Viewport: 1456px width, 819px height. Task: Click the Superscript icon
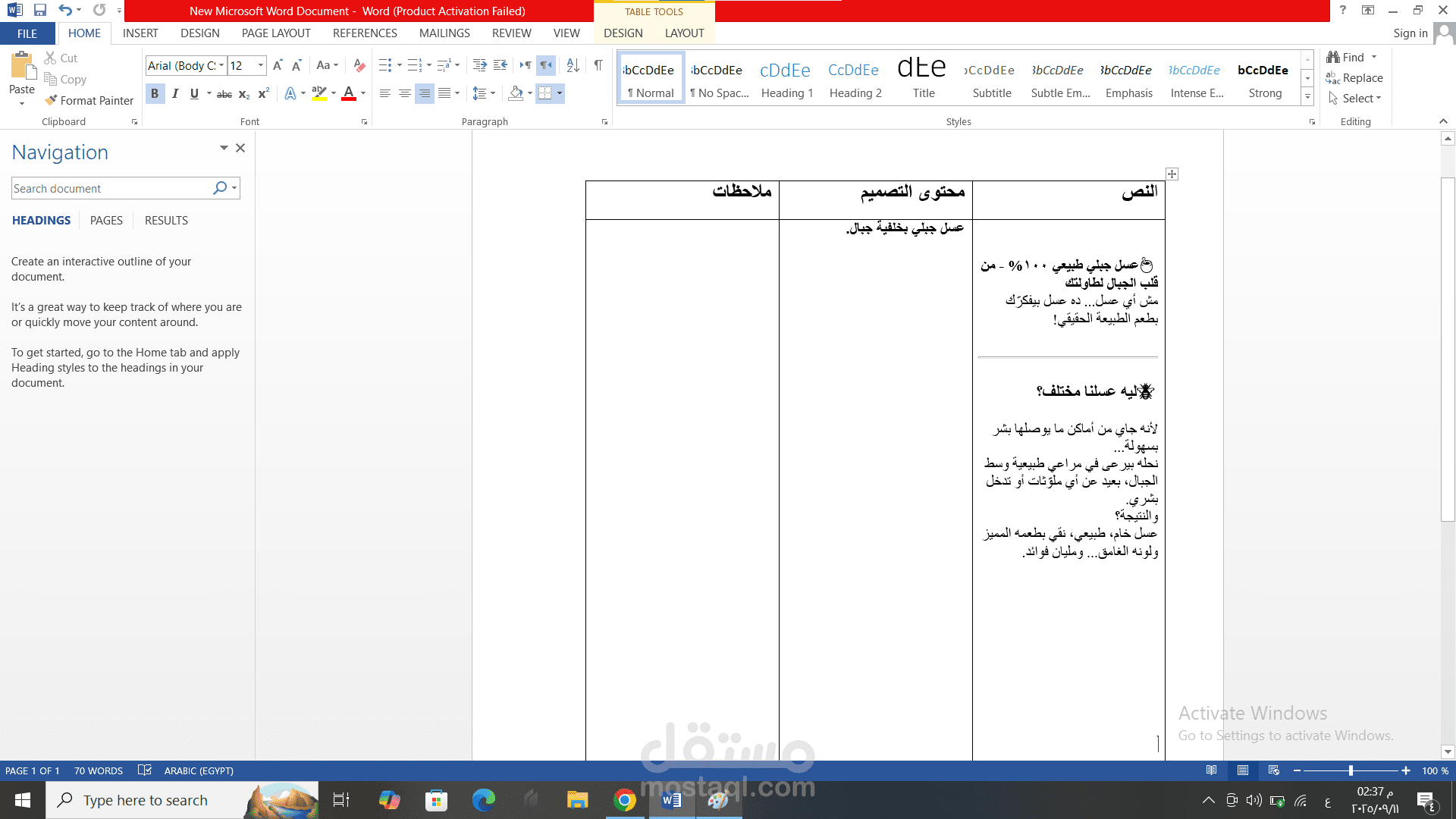pyautogui.click(x=263, y=94)
